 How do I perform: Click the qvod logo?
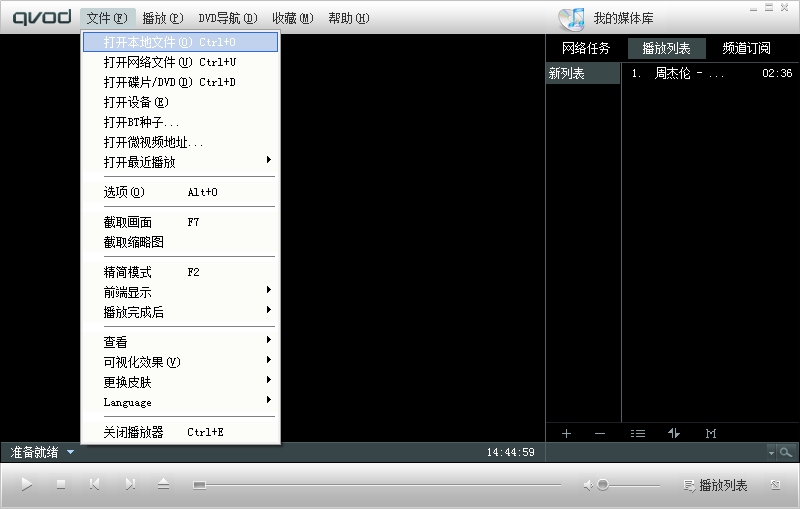(x=42, y=17)
